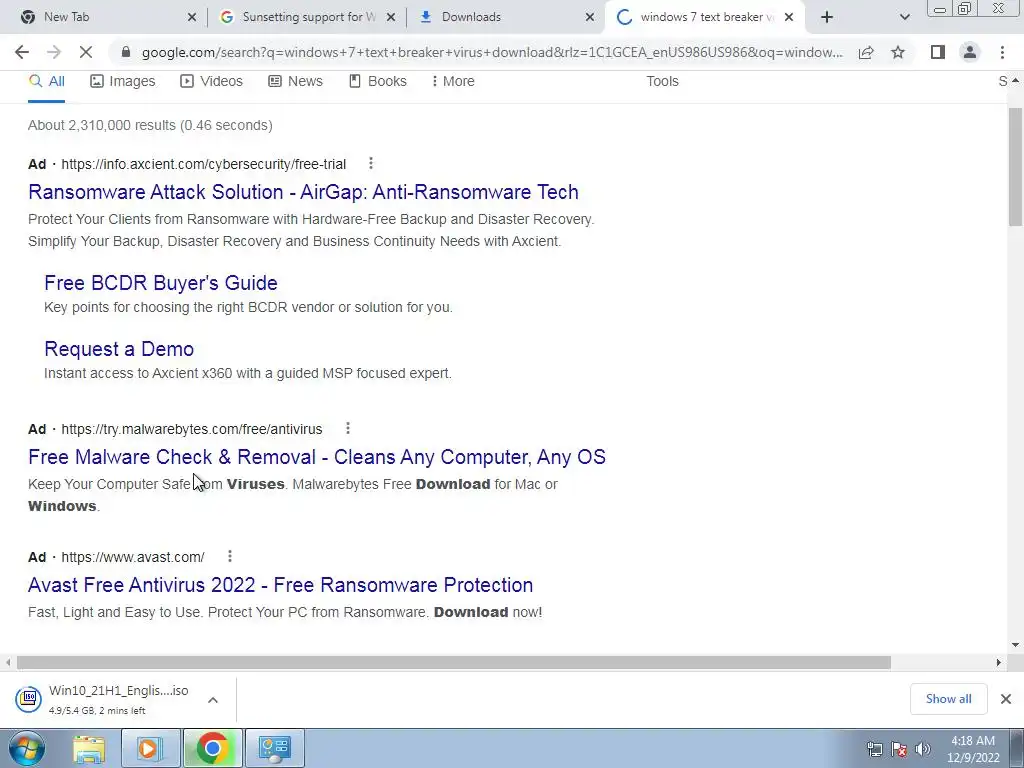This screenshot has width=1024, height=768.
Task: Open Avast Free Antivirus 2022 link
Action: click(280, 585)
